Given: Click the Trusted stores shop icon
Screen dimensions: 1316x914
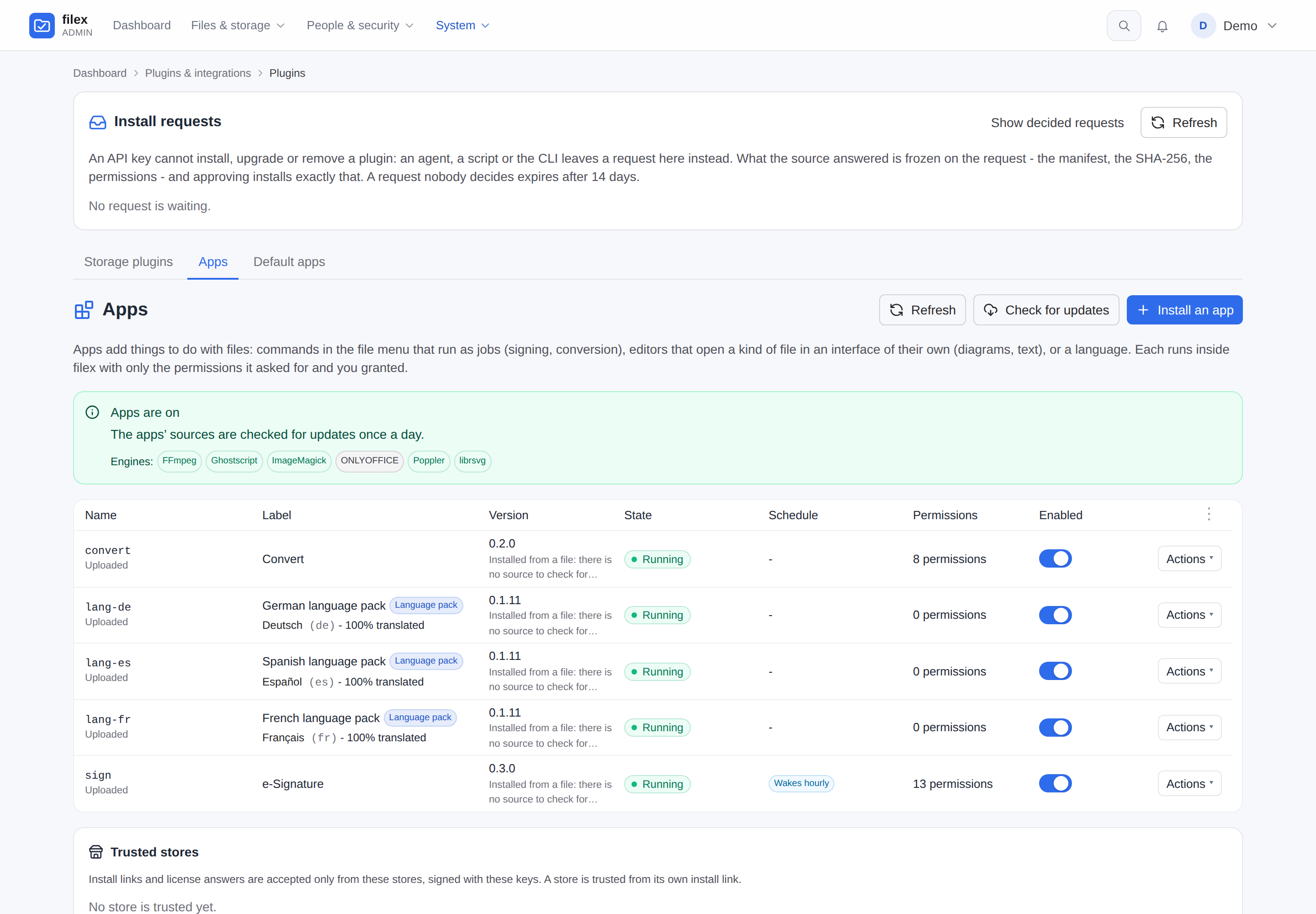Looking at the screenshot, I should 96,851.
